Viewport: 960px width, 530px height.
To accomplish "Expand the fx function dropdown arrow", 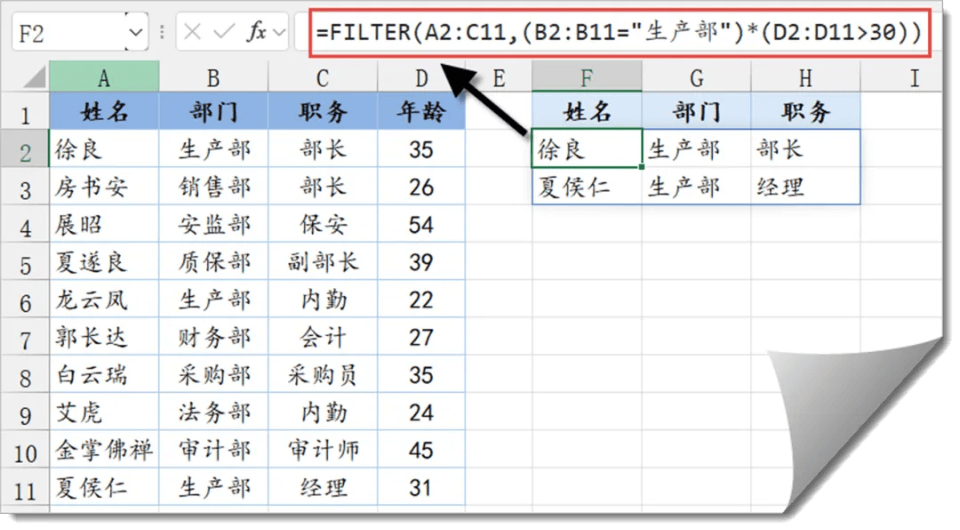I will [279, 32].
